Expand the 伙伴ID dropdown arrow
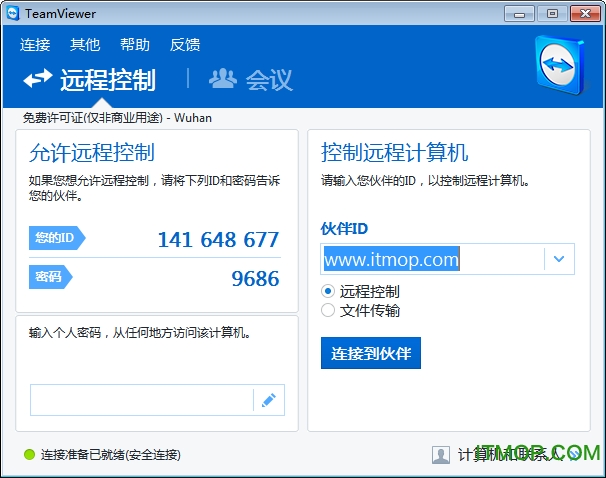Viewport: 606px width, 478px height. tap(559, 260)
